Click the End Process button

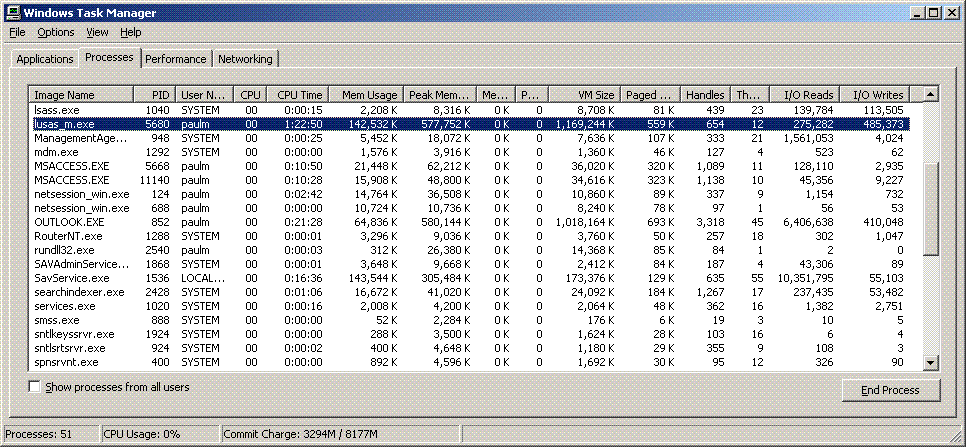(x=889, y=390)
